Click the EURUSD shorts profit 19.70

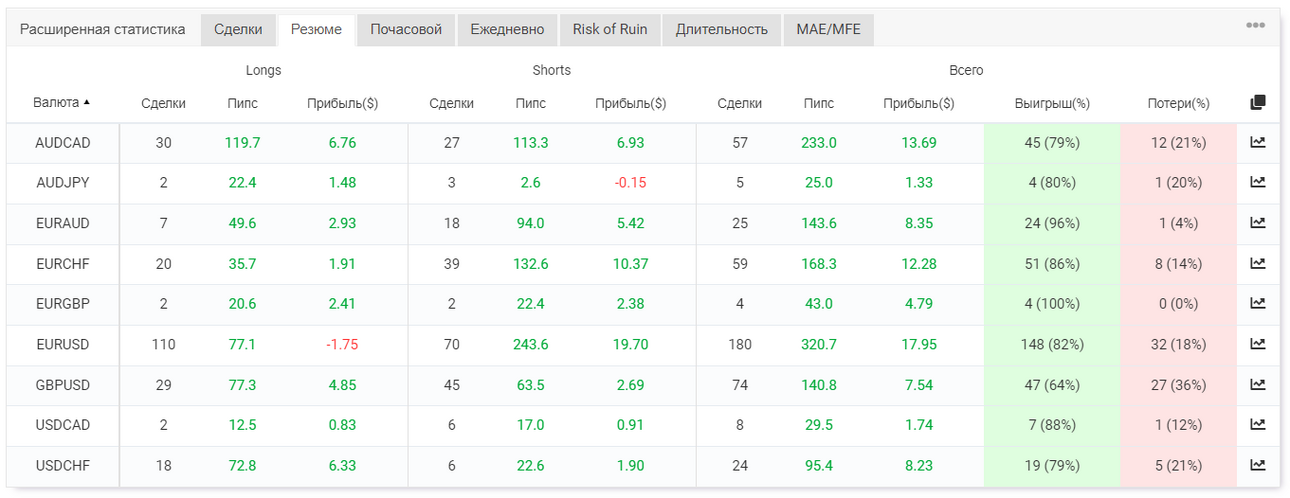click(630, 344)
